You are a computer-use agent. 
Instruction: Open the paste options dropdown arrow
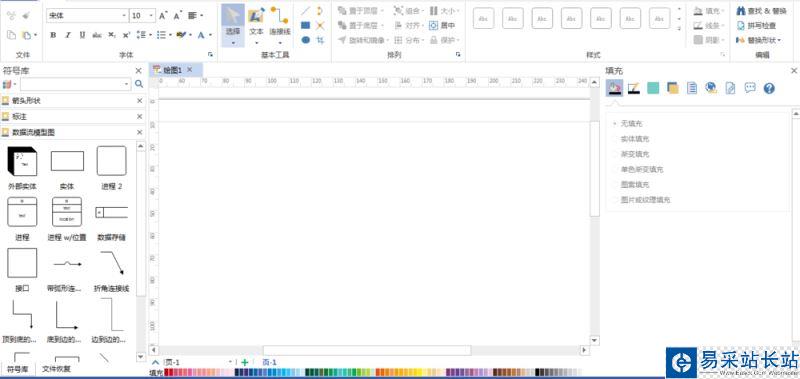pos(35,35)
